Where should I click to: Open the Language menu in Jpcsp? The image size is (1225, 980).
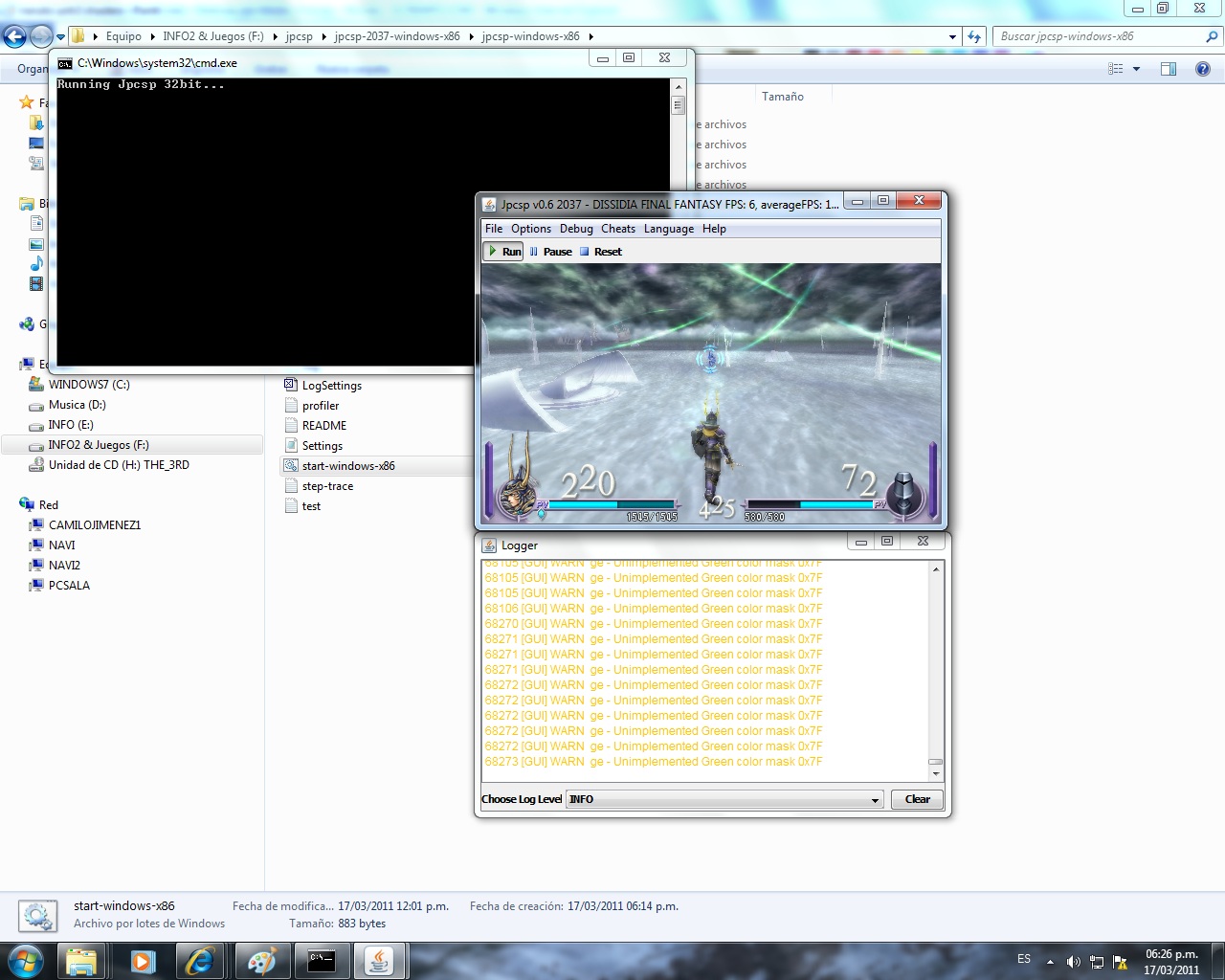point(669,229)
